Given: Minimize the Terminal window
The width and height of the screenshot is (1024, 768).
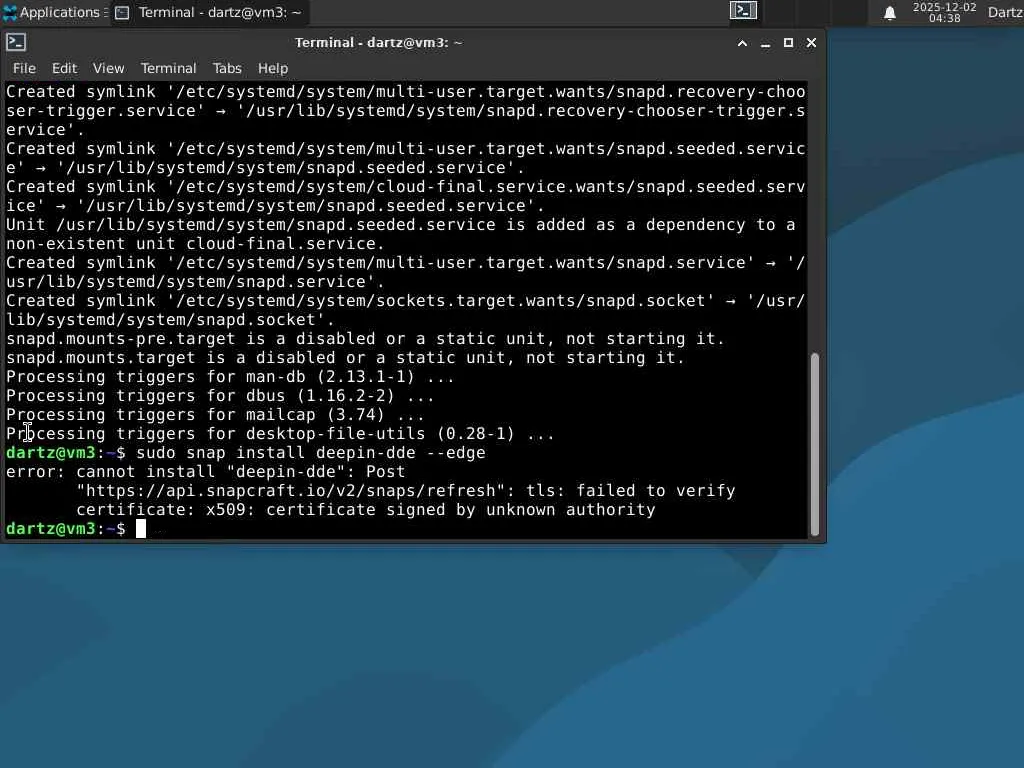Looking at the screenshot, I should coord(765,43).
